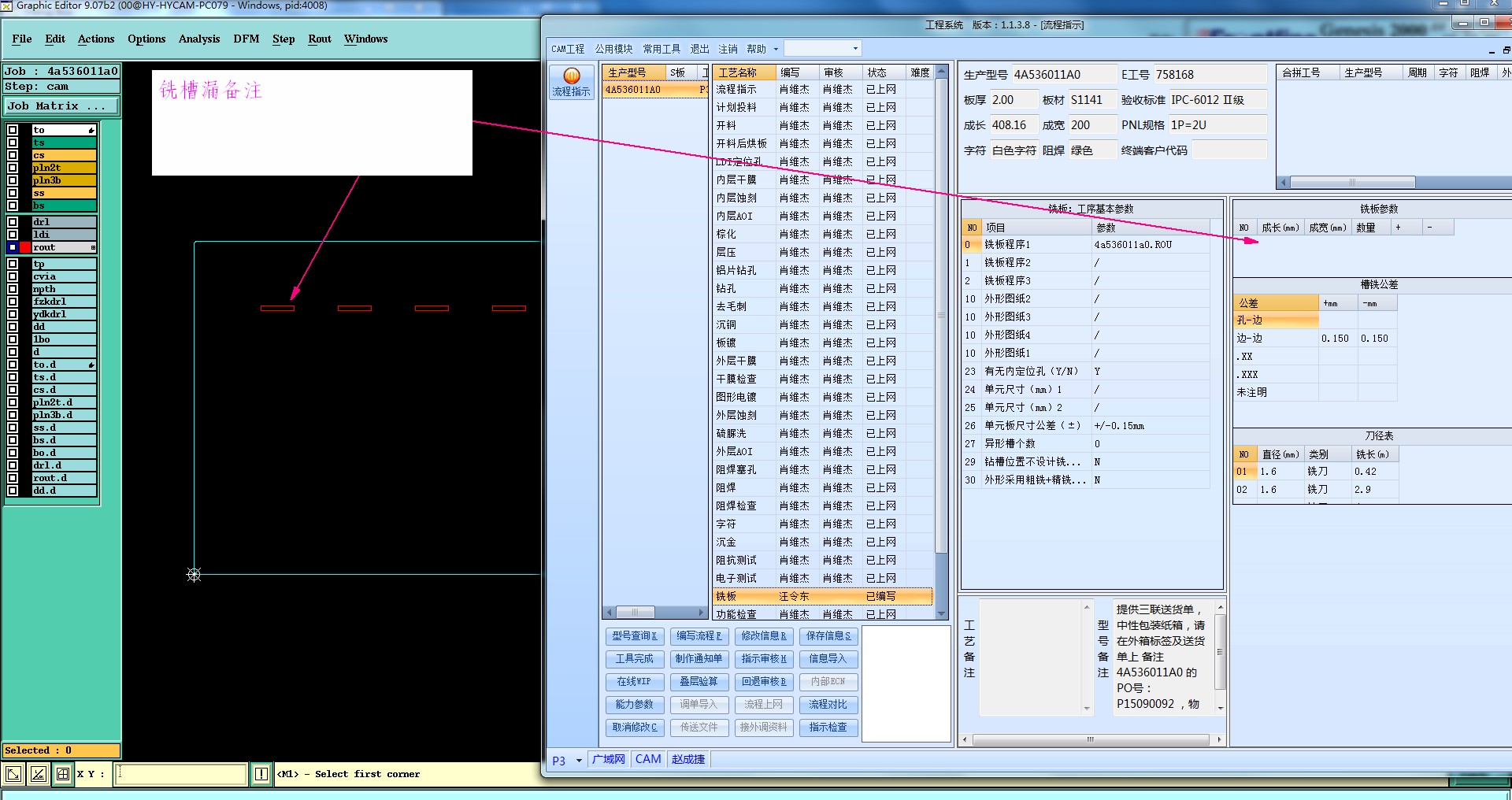Image resolution: width=1512 pixels, height=800 pixels.
Task: Toggle the checkbox for layer bs.d
Action: [13, 440]
